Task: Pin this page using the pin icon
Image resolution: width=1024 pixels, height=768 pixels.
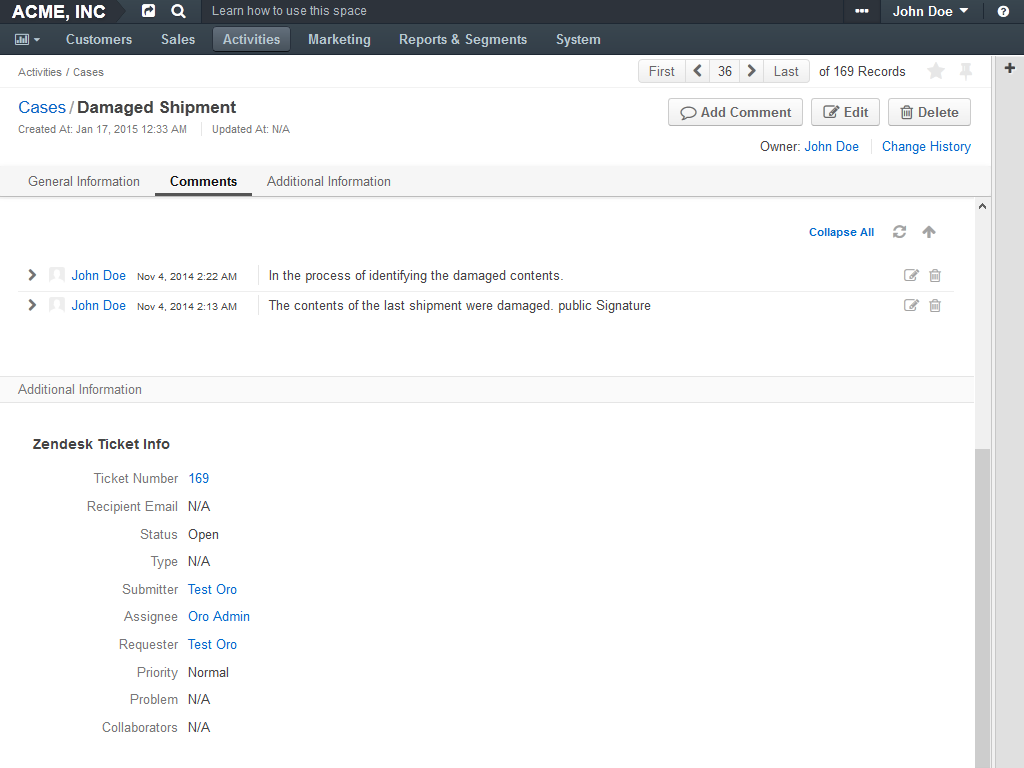Action: click(x=965, y=71)
